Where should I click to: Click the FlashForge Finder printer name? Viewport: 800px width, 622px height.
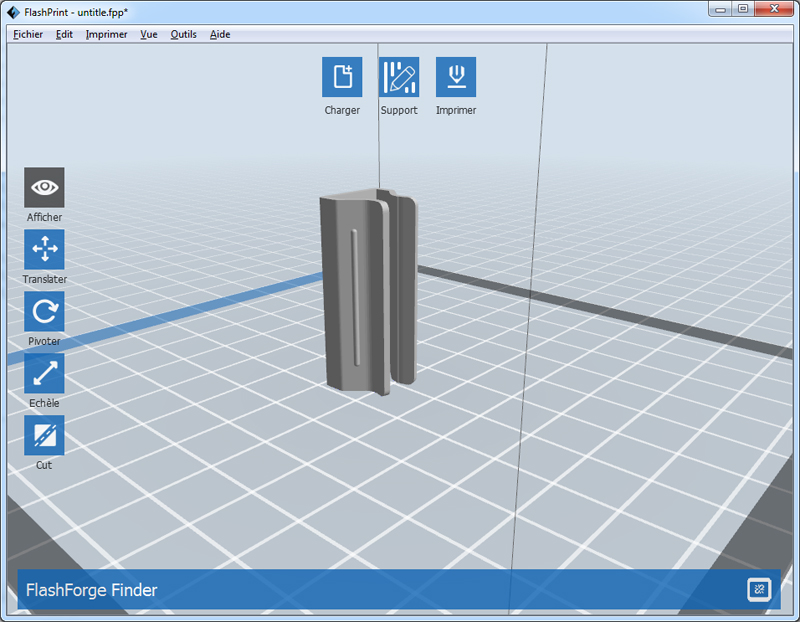pyautogui.click(x=92, y=590)
